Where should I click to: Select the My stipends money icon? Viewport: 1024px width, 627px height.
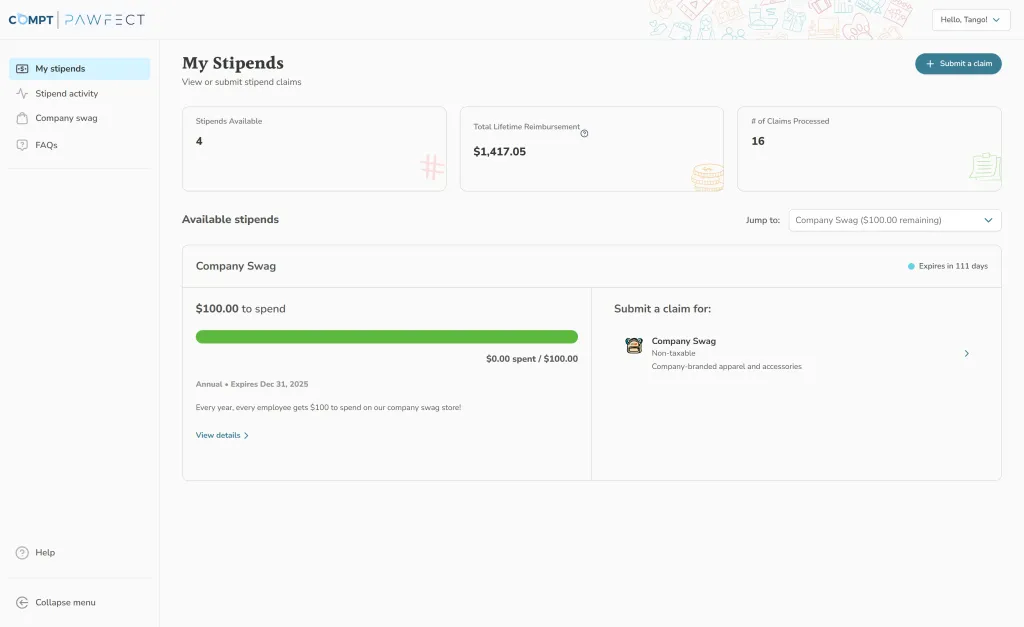pos(22,68)
